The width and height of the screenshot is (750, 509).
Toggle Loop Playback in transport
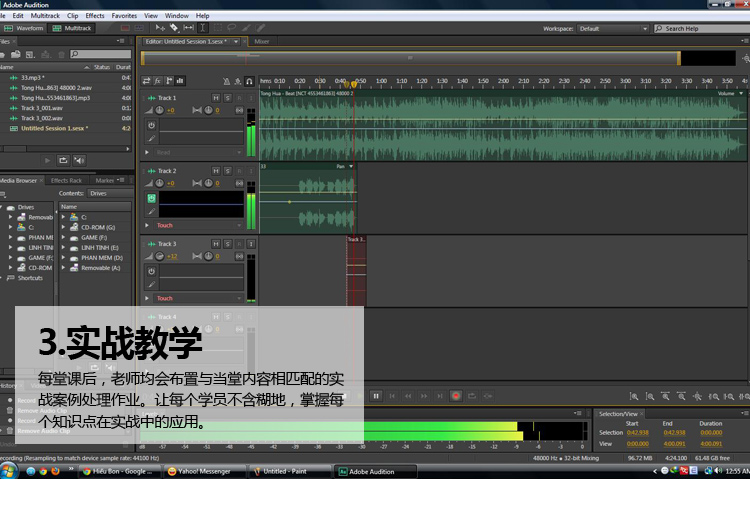[472, 396]
